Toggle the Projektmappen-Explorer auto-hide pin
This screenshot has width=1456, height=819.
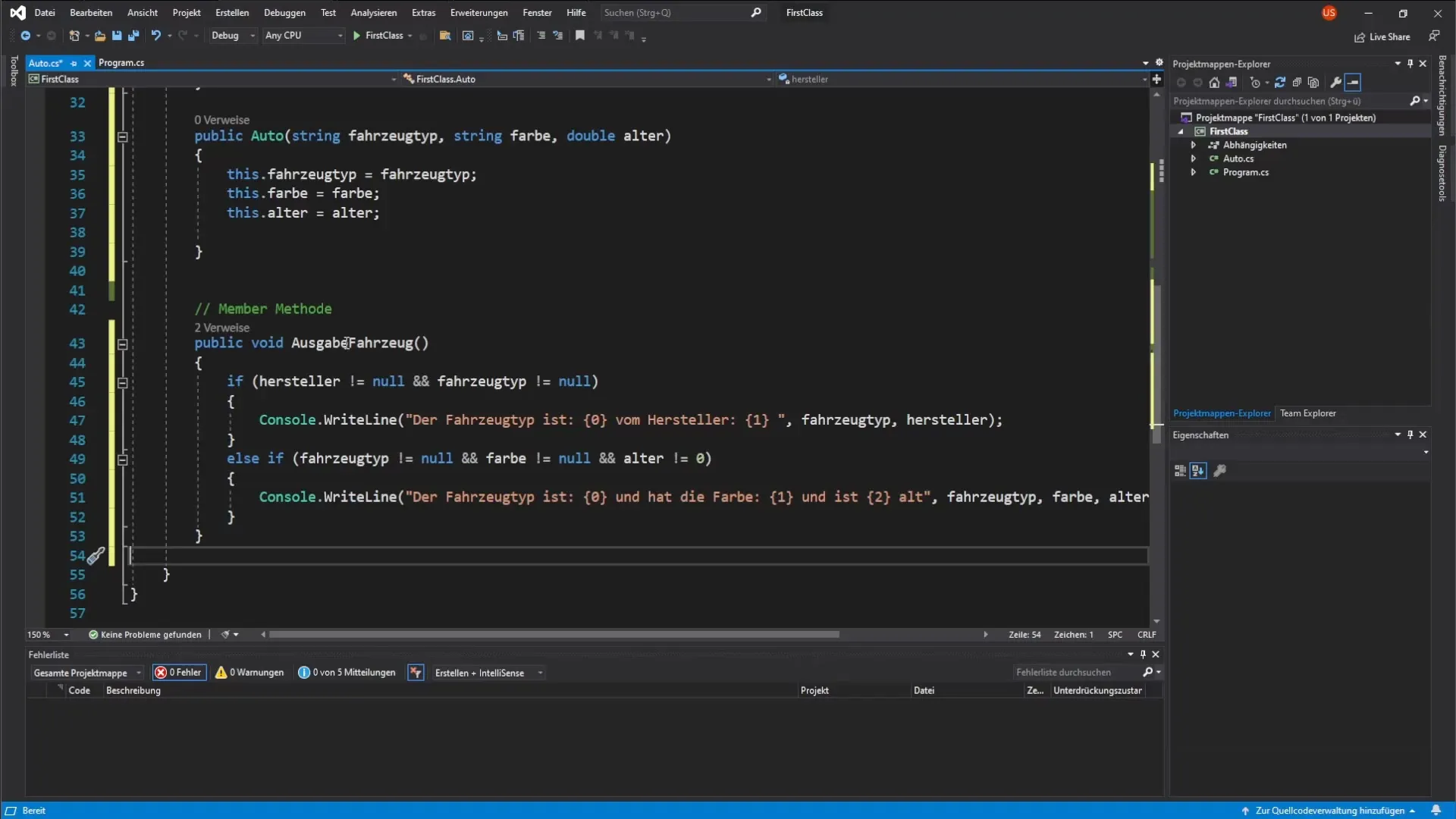[x=1410, y=64]
